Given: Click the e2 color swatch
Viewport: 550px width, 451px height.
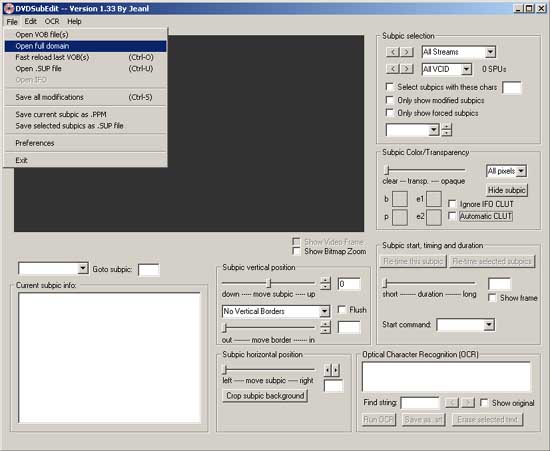Looking at the screenshot, I should (434, 217).
